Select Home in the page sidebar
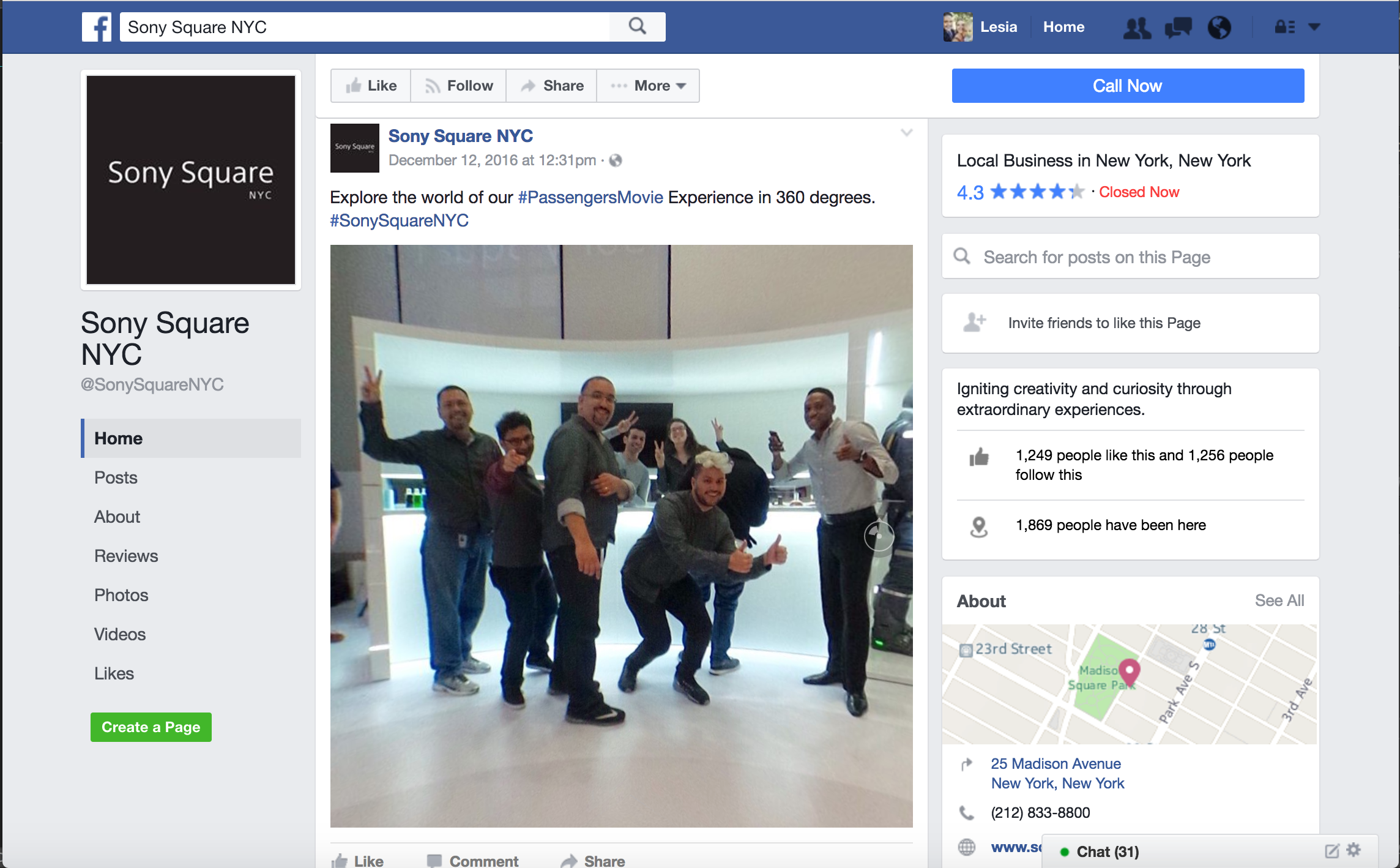Screen dimensions: 1400x868 coord(191,438)
